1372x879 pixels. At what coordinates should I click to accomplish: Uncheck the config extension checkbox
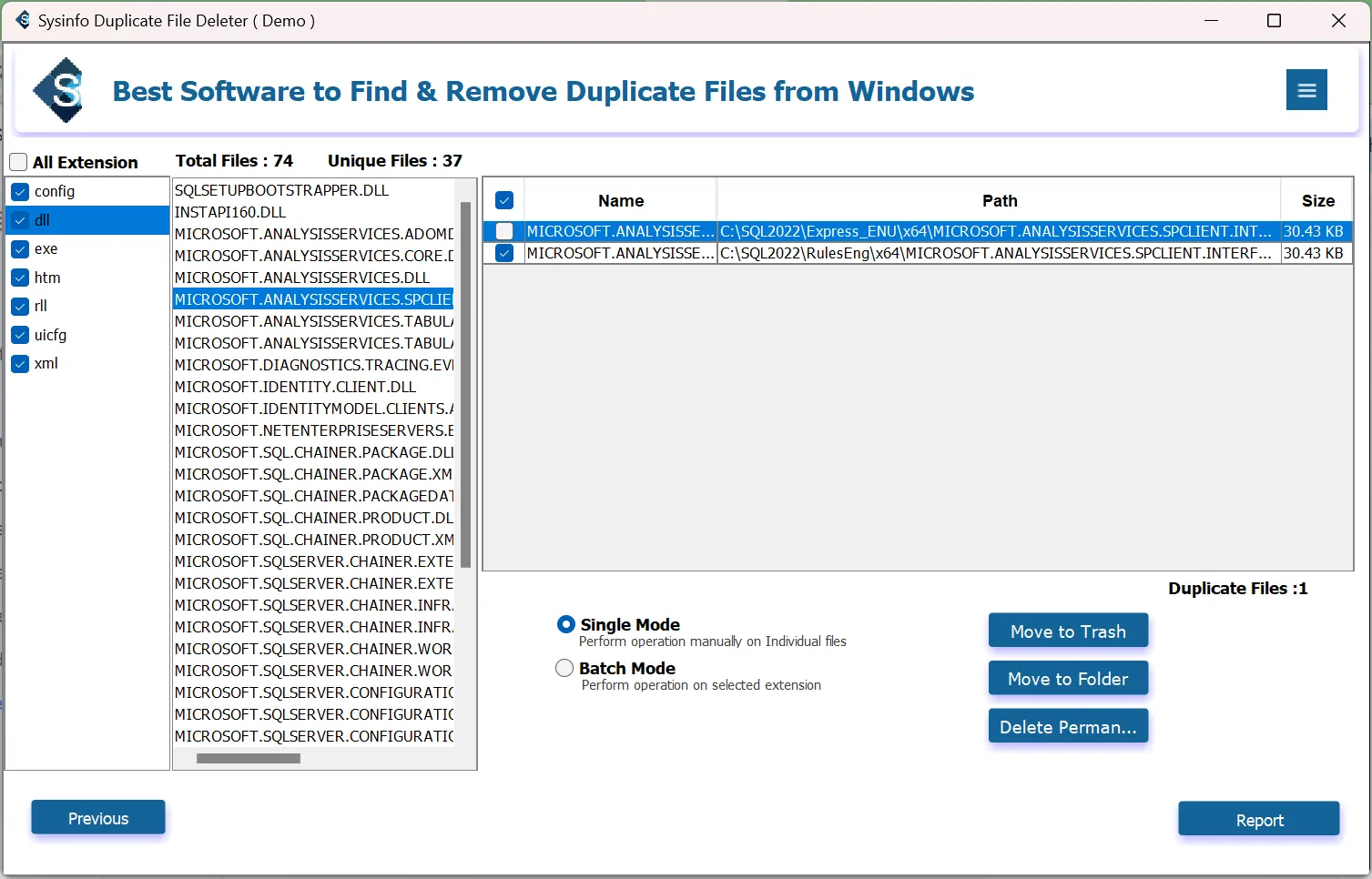click(20, 192)
